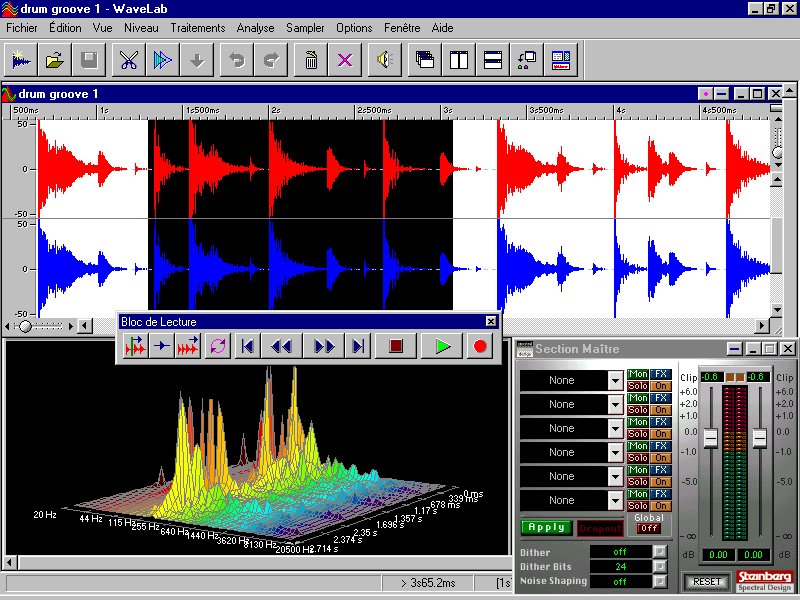Toggle Solo on the third effect slot

tap(638, 434)
